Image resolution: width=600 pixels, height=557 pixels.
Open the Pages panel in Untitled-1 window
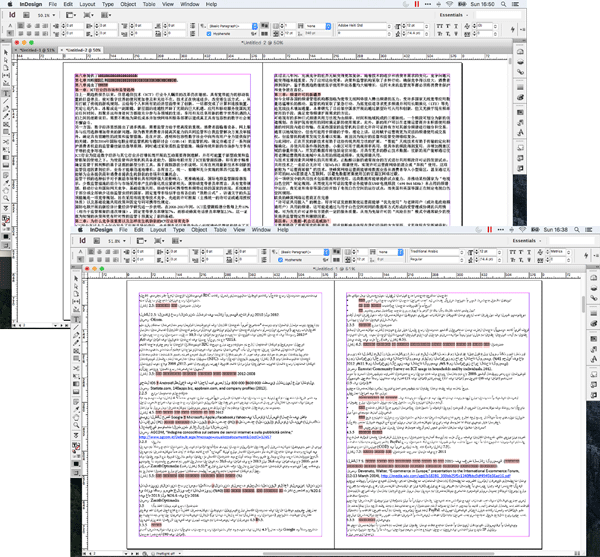click(x=593, y=278)
